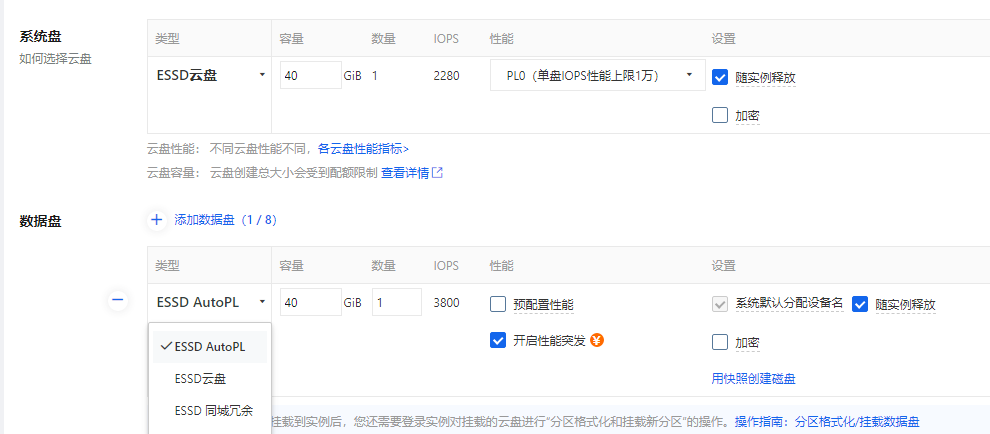
Task: Enable data disk 加密 checkbox
Action: (720, 342)
